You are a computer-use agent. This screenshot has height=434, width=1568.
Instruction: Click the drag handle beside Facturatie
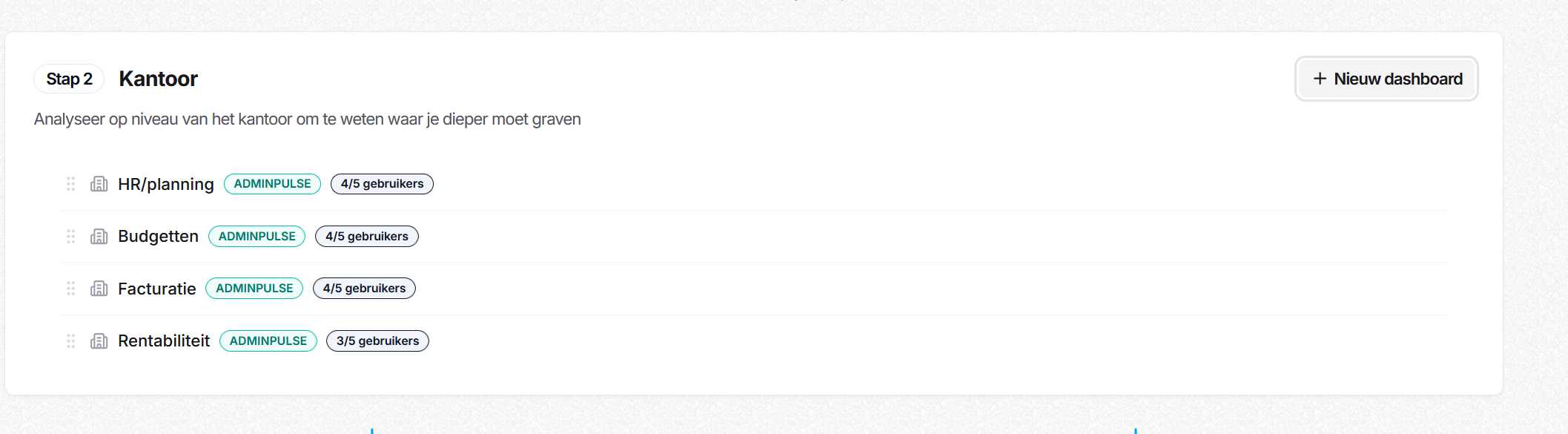coord(71,289)
